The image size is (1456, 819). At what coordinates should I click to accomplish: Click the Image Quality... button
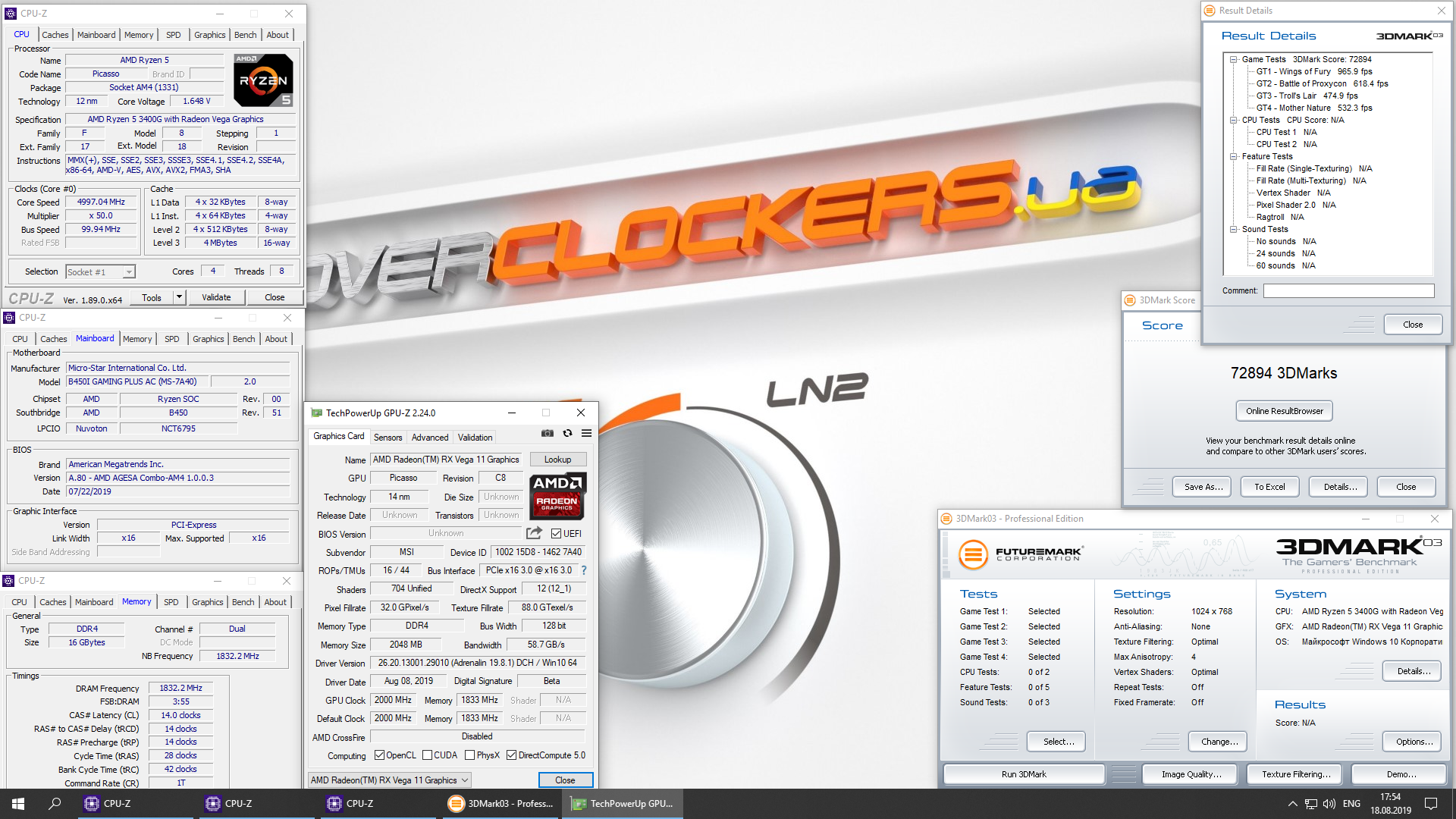pyautogui.click(x=1191, y=774)
